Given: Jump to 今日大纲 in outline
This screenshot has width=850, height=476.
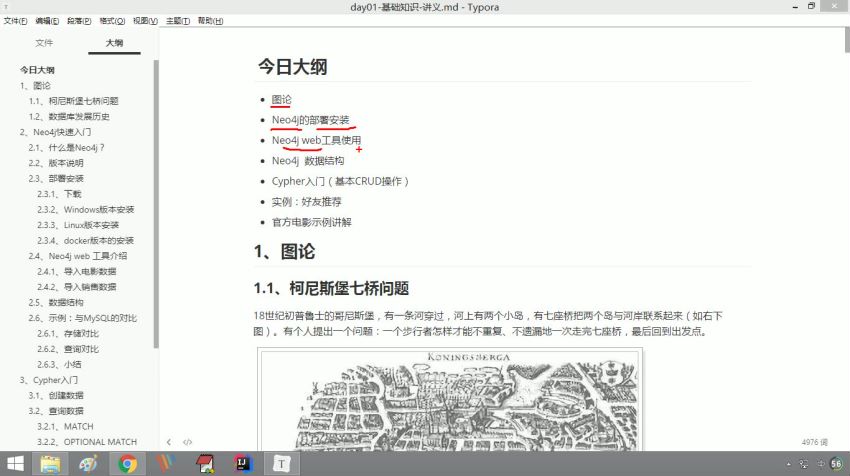Looking at the screenshot, I should [37, 70].
